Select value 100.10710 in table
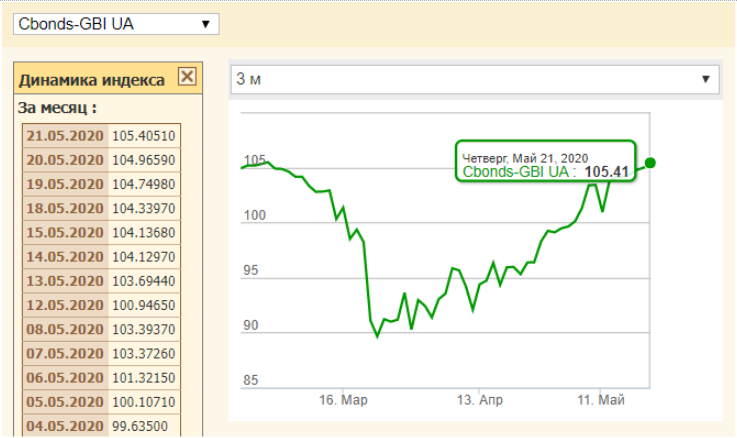 [144, 402]
